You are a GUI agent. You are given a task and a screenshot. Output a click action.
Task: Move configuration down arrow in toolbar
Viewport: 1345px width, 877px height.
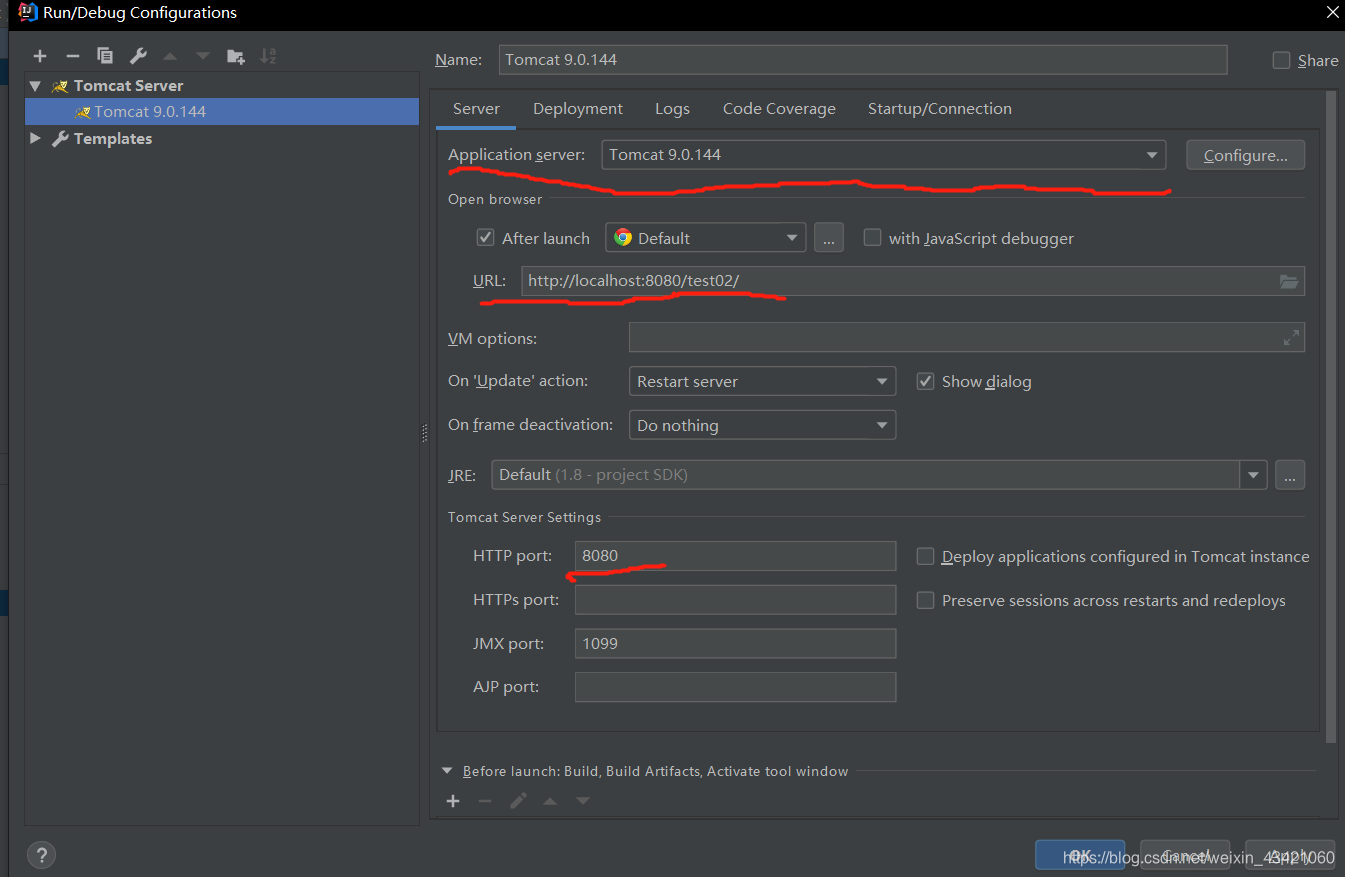point(203,57)
